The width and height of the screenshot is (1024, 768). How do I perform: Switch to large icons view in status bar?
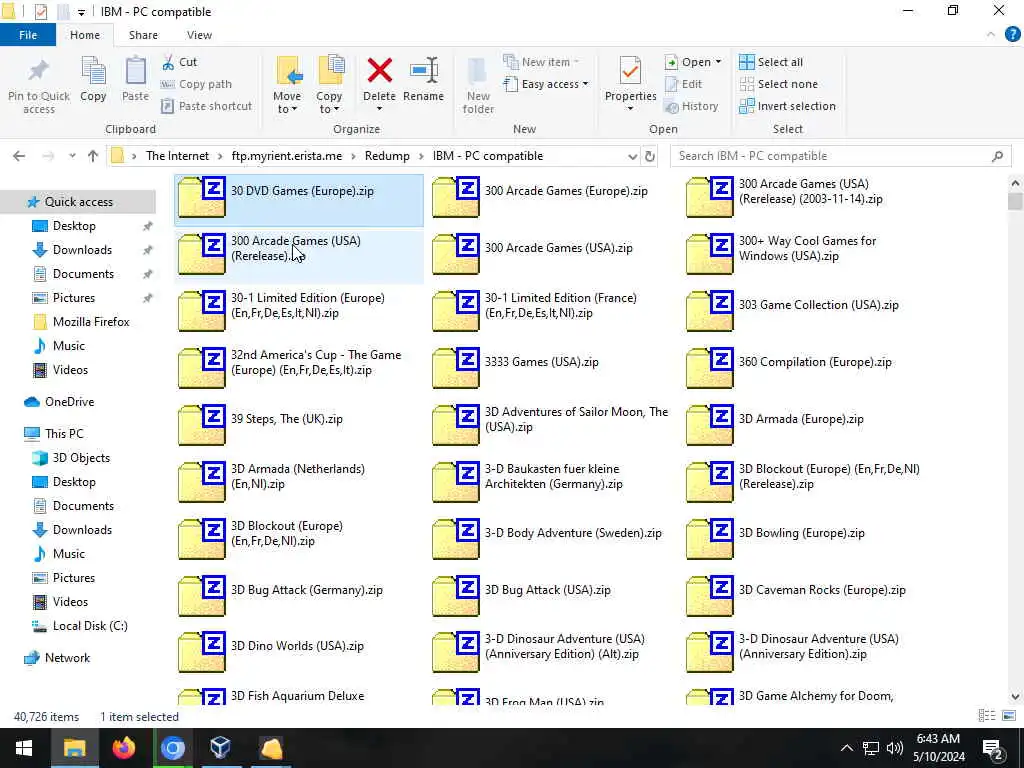1009,716
